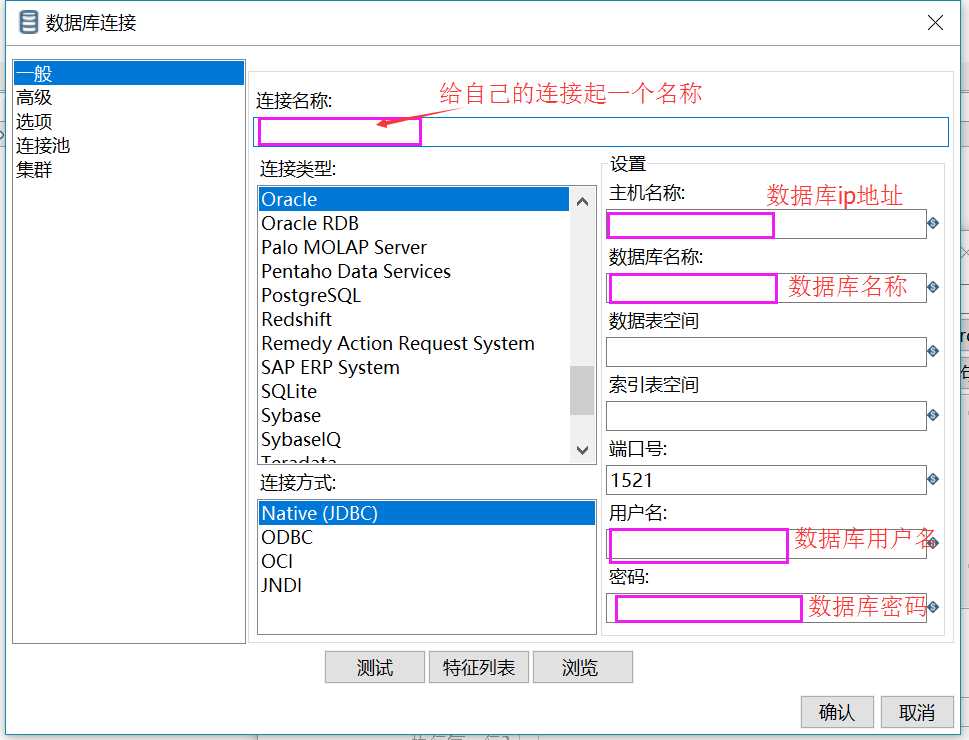Choose Native (JDBC) access method

coord(426,513)
